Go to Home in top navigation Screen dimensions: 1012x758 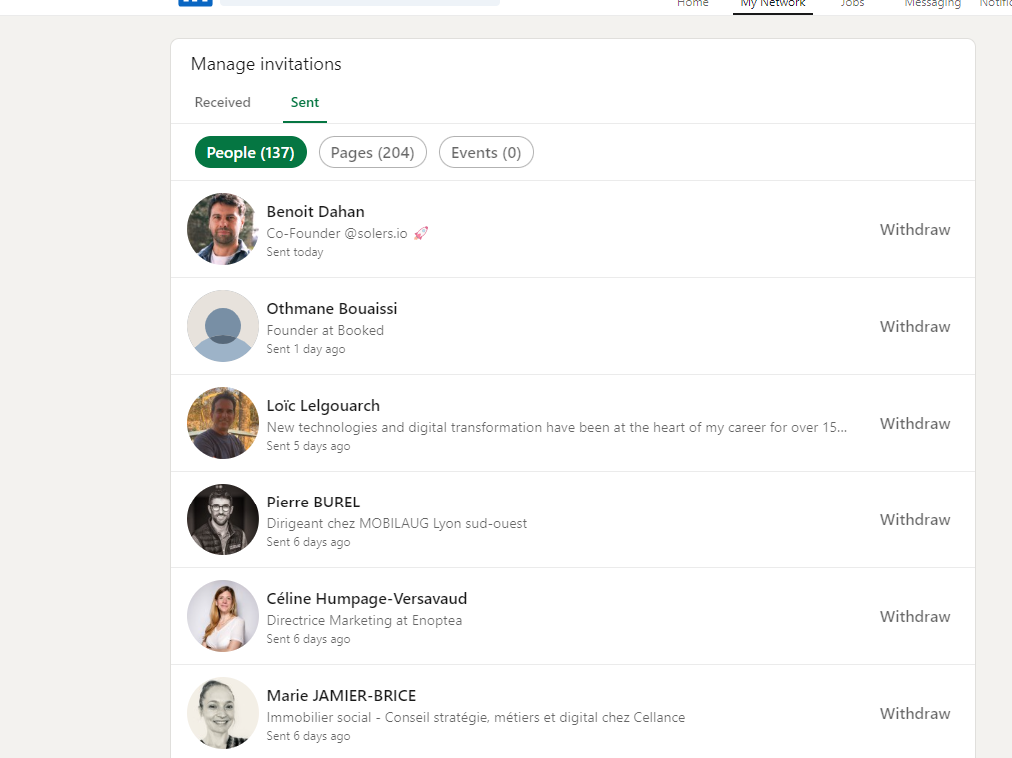click(693, 4)
